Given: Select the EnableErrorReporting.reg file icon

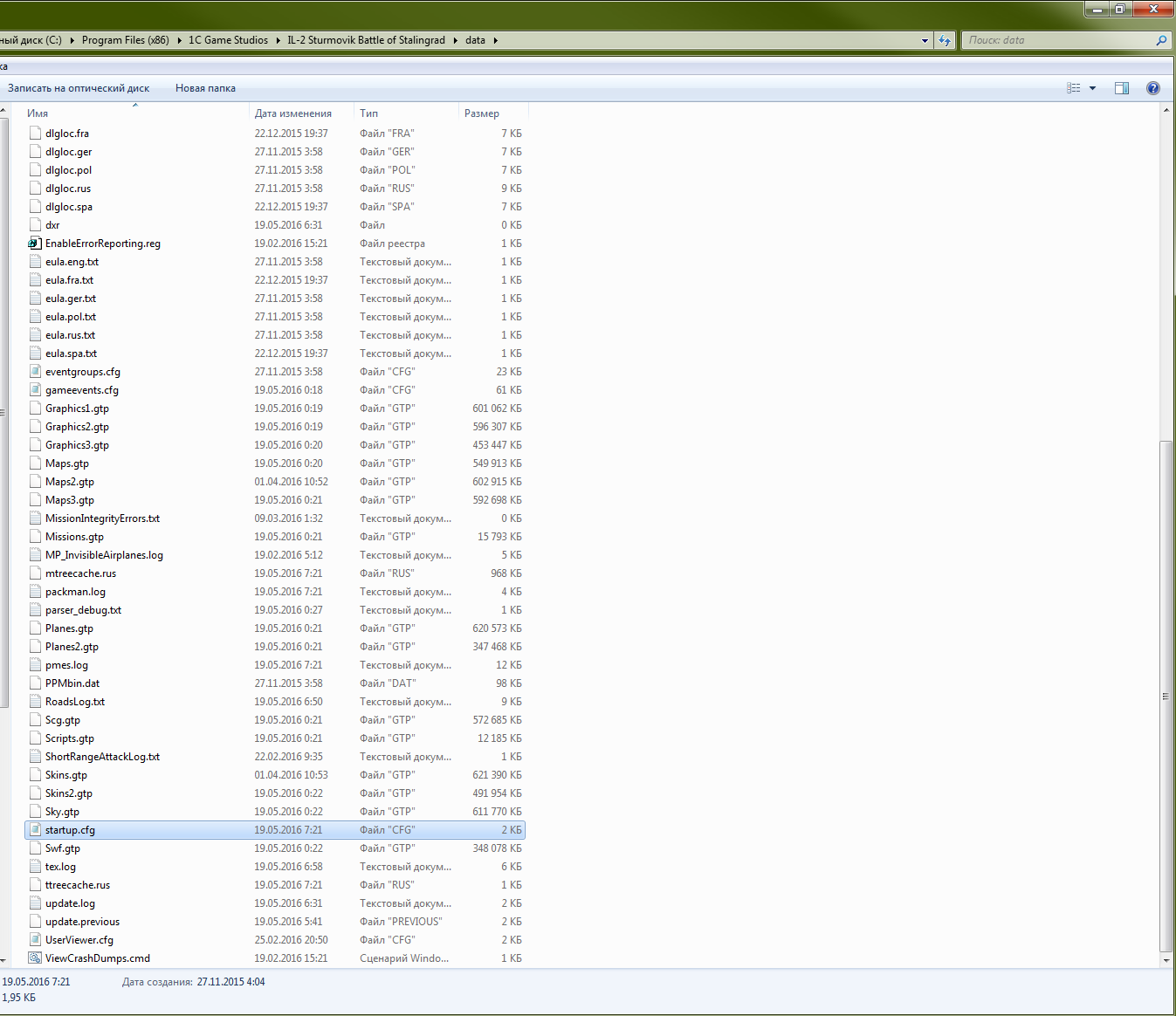Looking at the screenshot, I should 35,244.
